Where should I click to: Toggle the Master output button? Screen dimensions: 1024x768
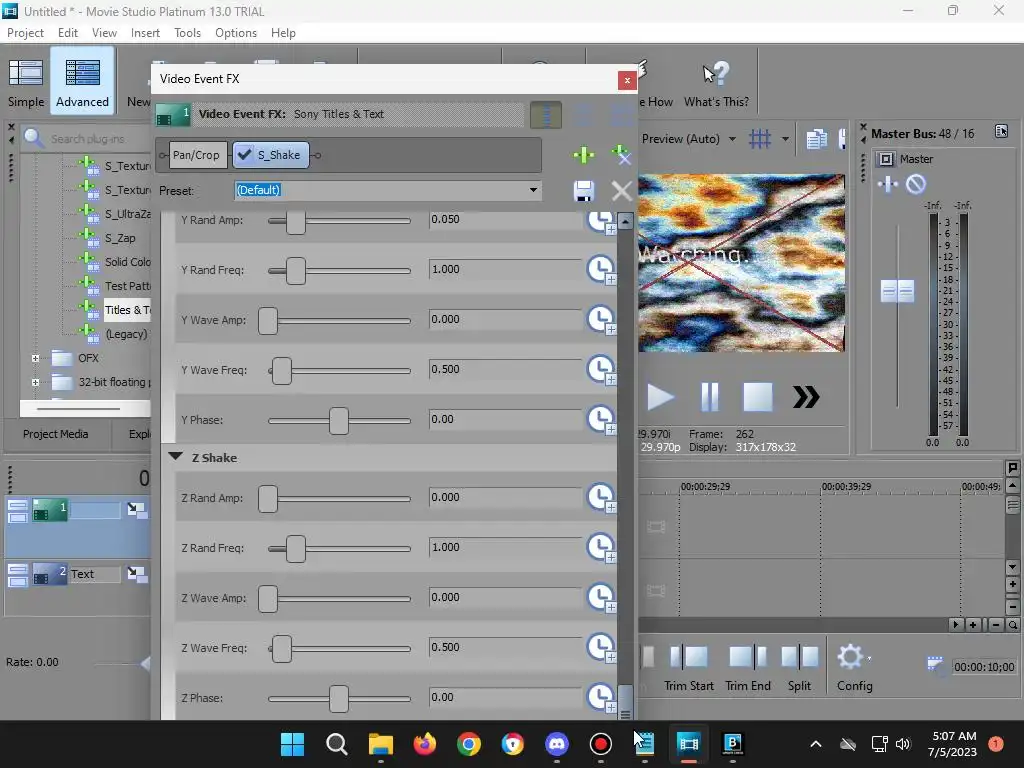tap(886, 159)
